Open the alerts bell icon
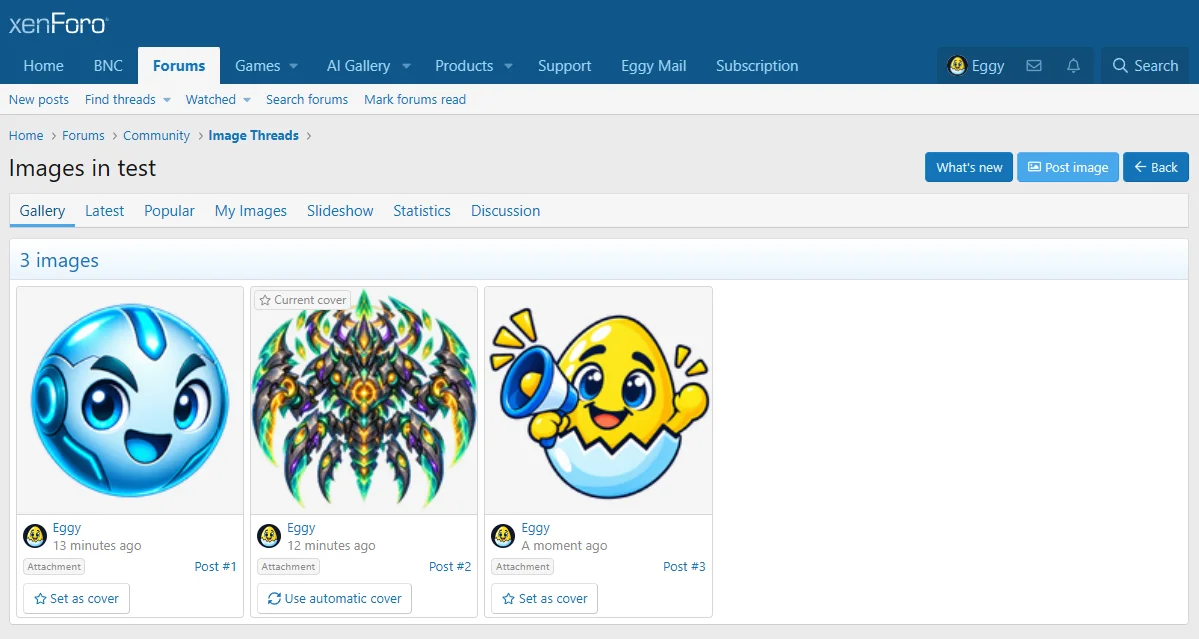1199x639 pixels. point(1074,66)
